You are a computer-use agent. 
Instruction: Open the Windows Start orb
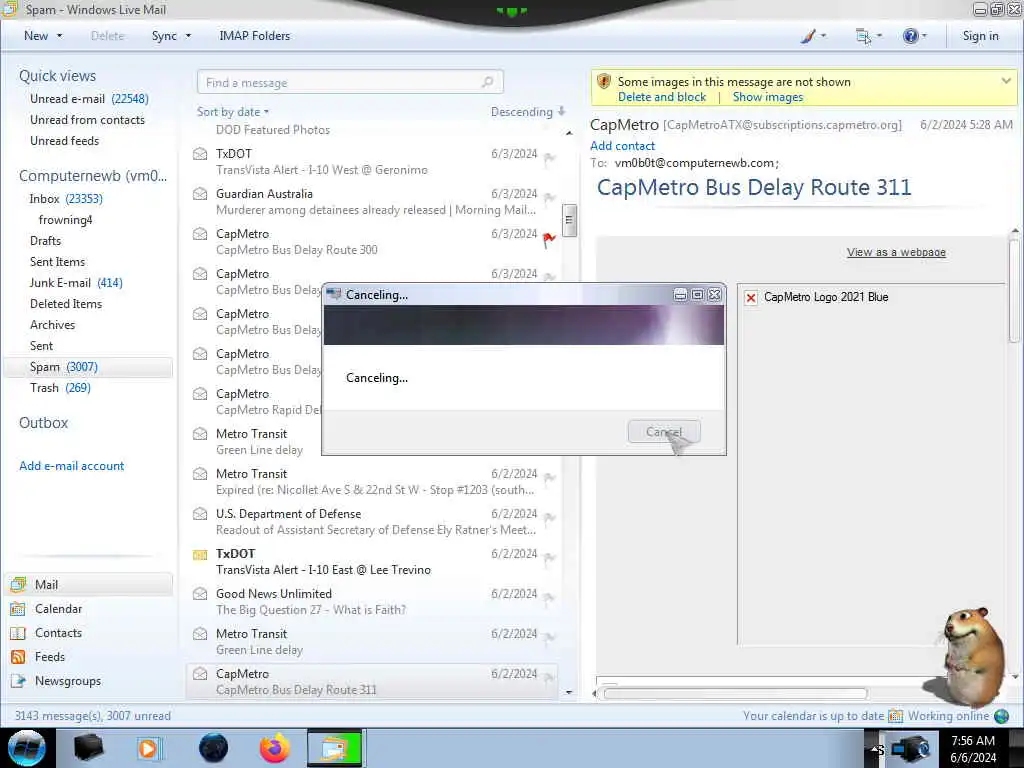[27, 748]
